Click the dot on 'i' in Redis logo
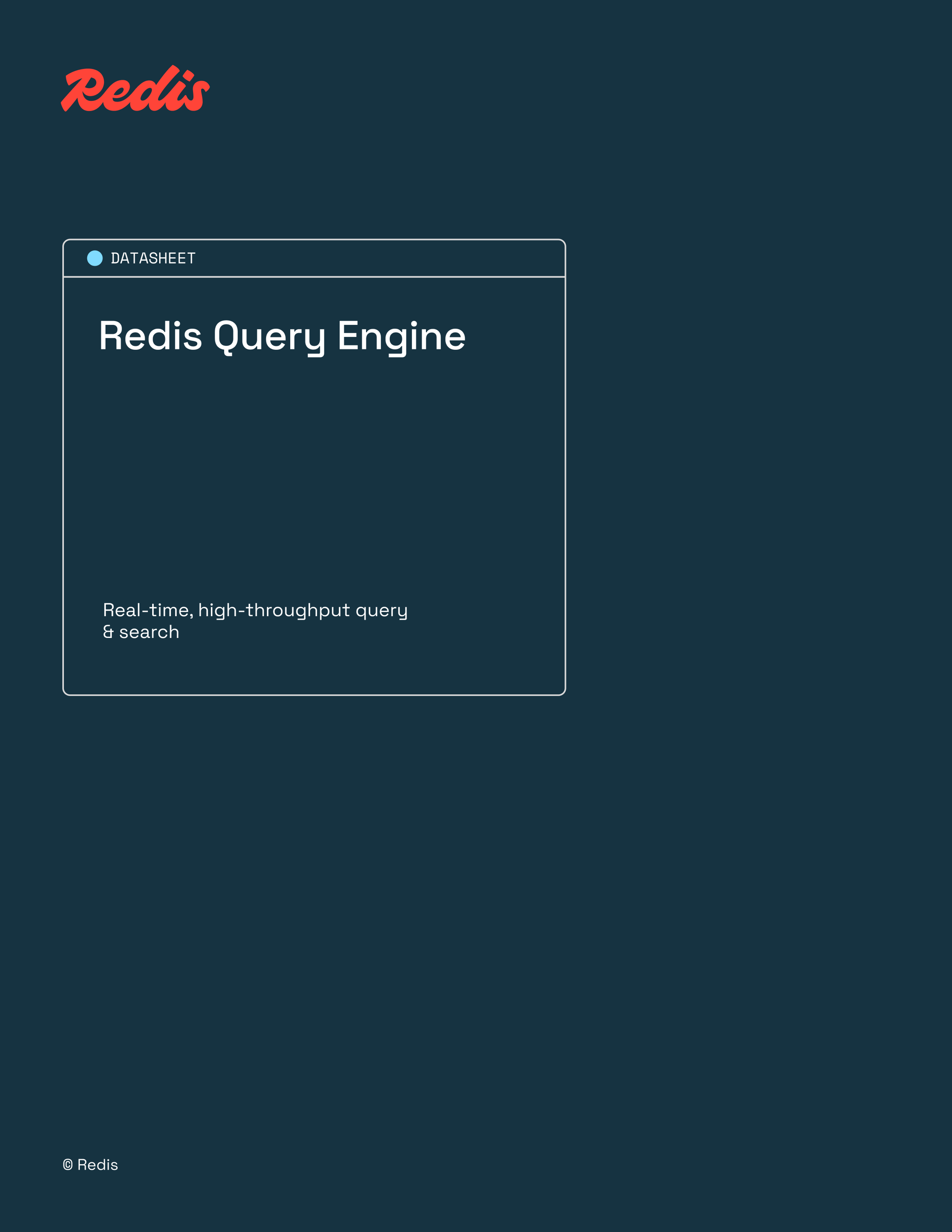Viewport: 952px width, 1232px height. pyautogui.click(x=188, y=75)
